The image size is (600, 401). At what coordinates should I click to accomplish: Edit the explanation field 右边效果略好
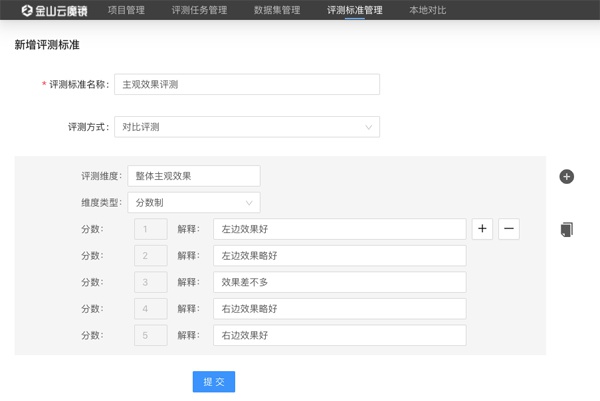[x=339, y=309]
